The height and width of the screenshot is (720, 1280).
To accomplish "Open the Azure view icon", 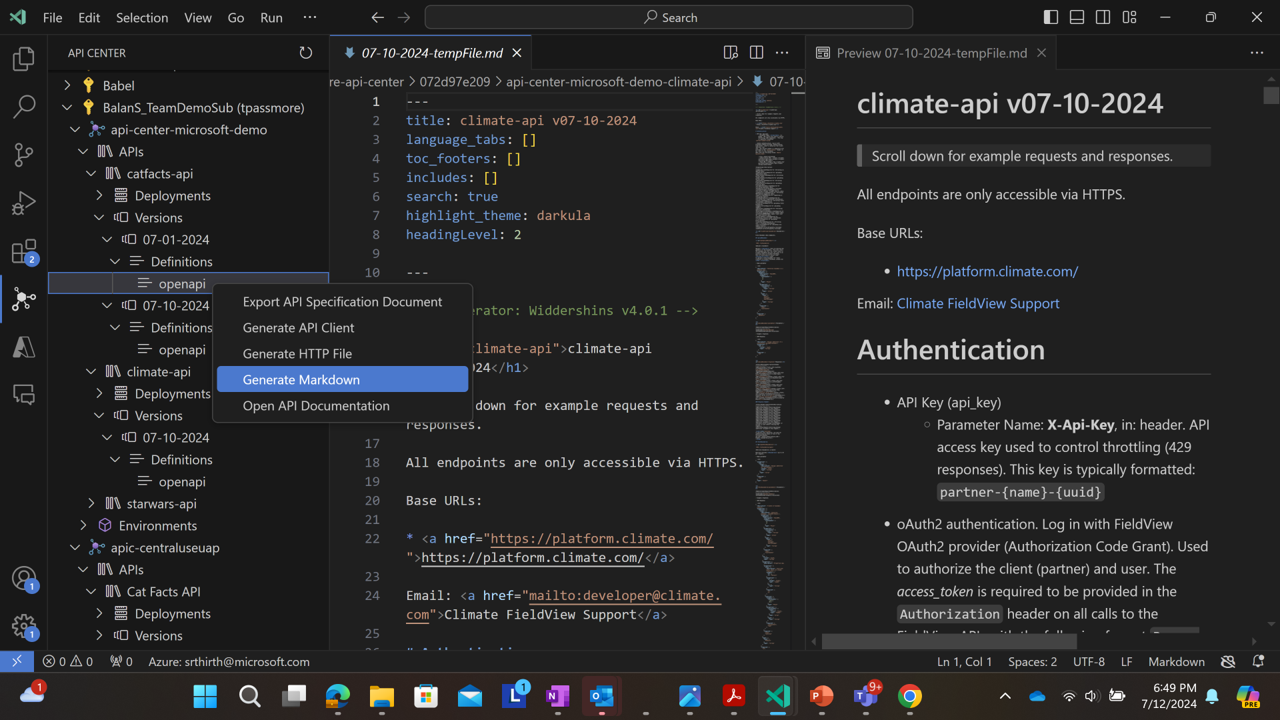I will tap(24, 346).
